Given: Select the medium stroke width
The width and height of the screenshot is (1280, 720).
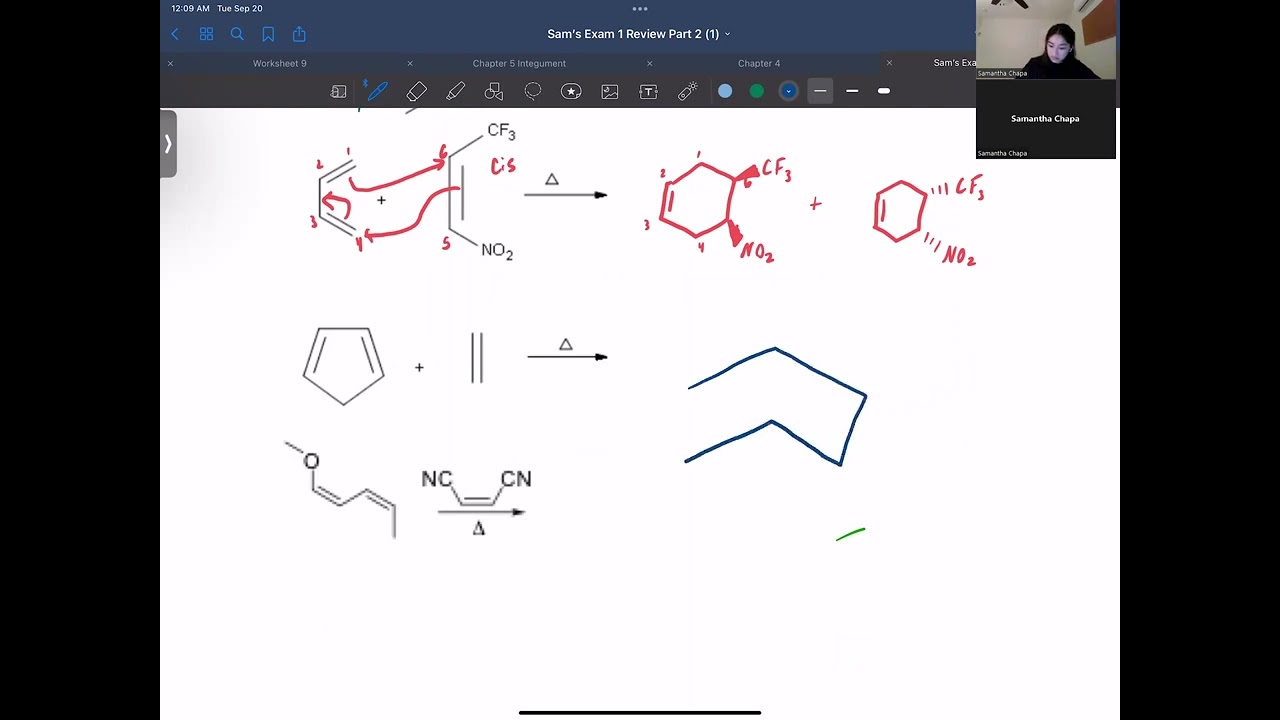Looking at the screenshot, I should 852,91.
